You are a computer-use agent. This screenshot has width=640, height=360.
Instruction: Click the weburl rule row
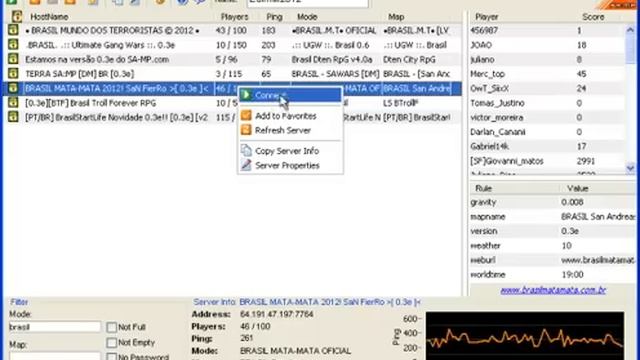[x=552, y=260]
